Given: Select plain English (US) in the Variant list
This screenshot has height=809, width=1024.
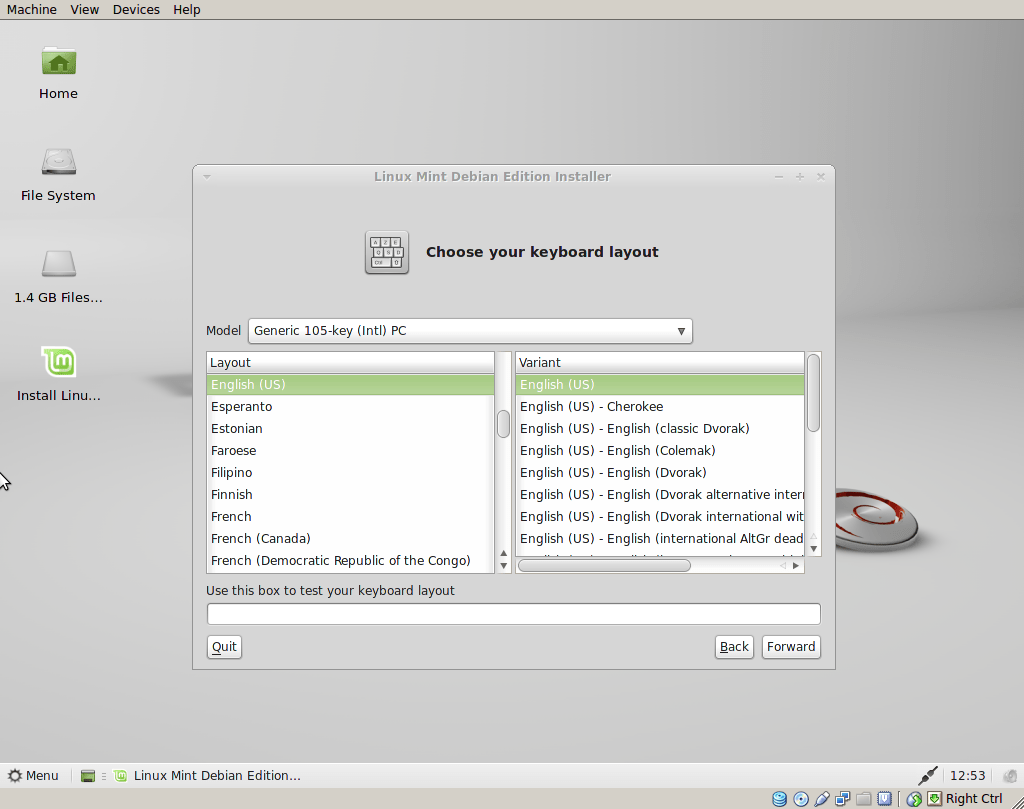Looking at the screenshot, I should coord(660,385).
